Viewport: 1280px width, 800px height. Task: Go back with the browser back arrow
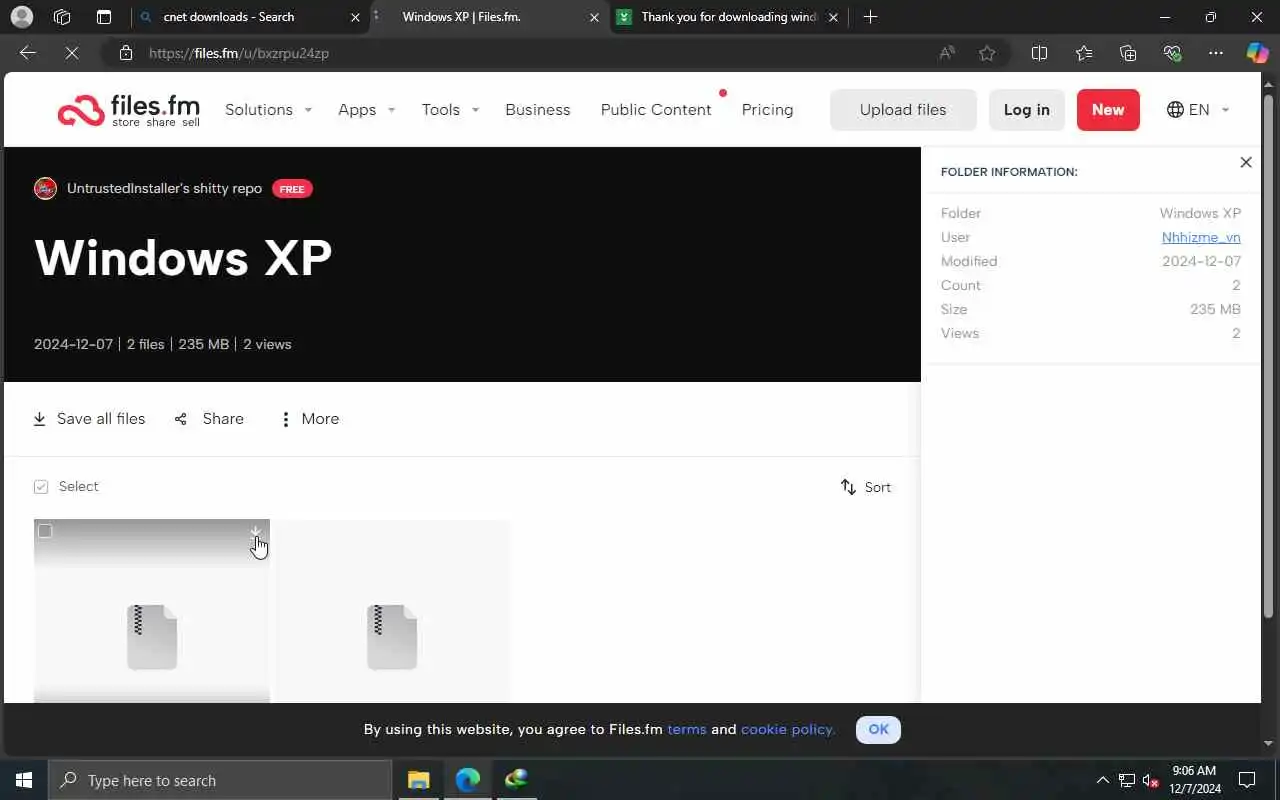28,53
